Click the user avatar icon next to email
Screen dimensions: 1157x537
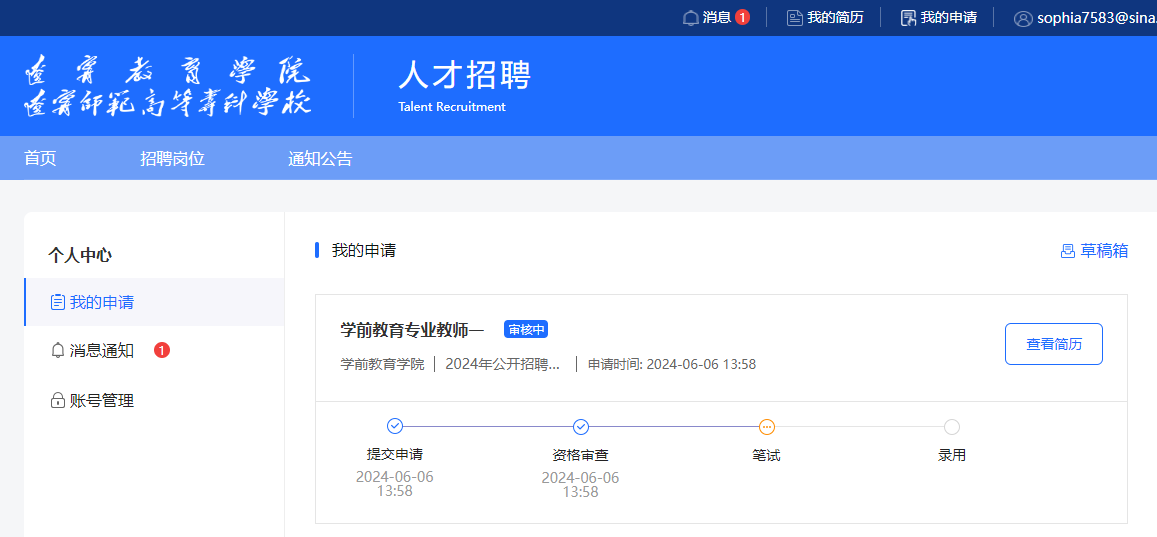[1022, 18]
